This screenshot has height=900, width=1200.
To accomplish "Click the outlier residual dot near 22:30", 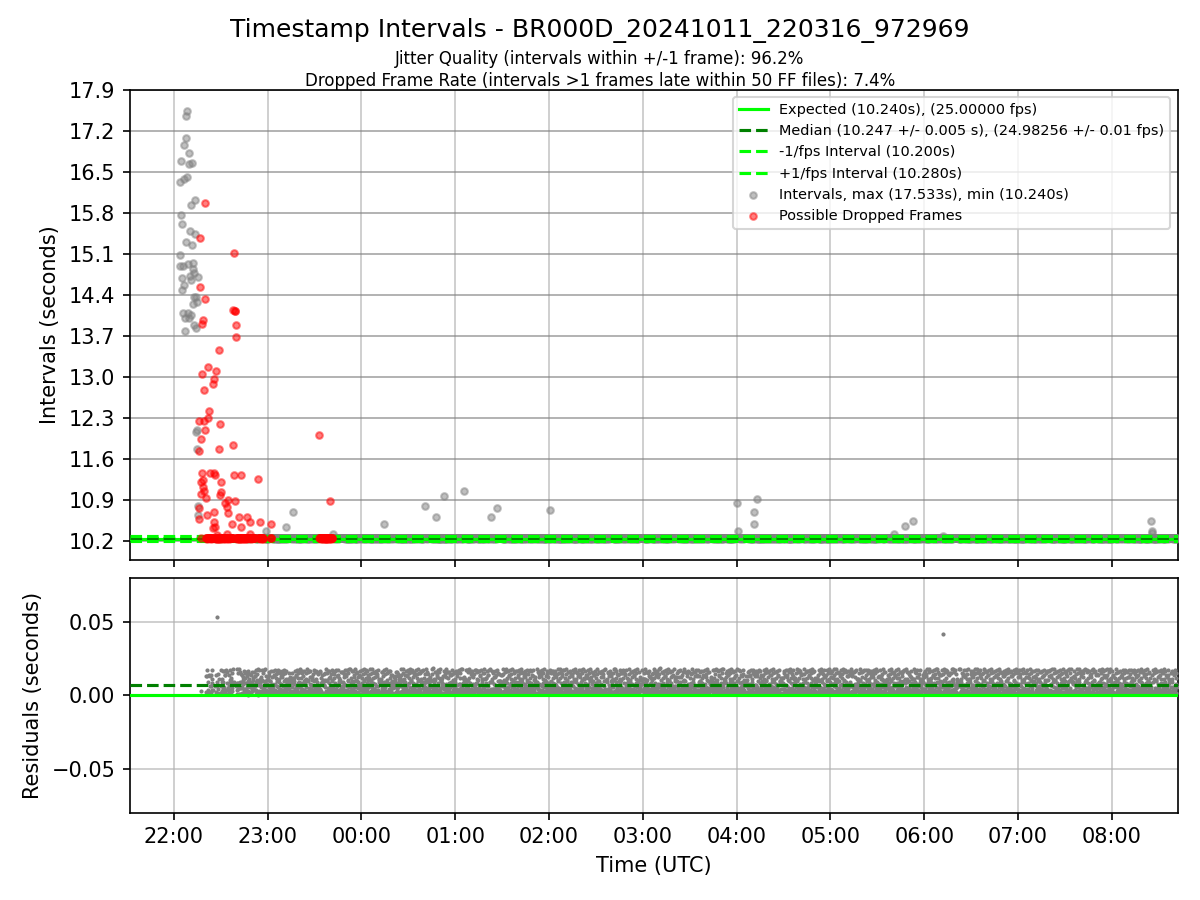I will (217, 617).
